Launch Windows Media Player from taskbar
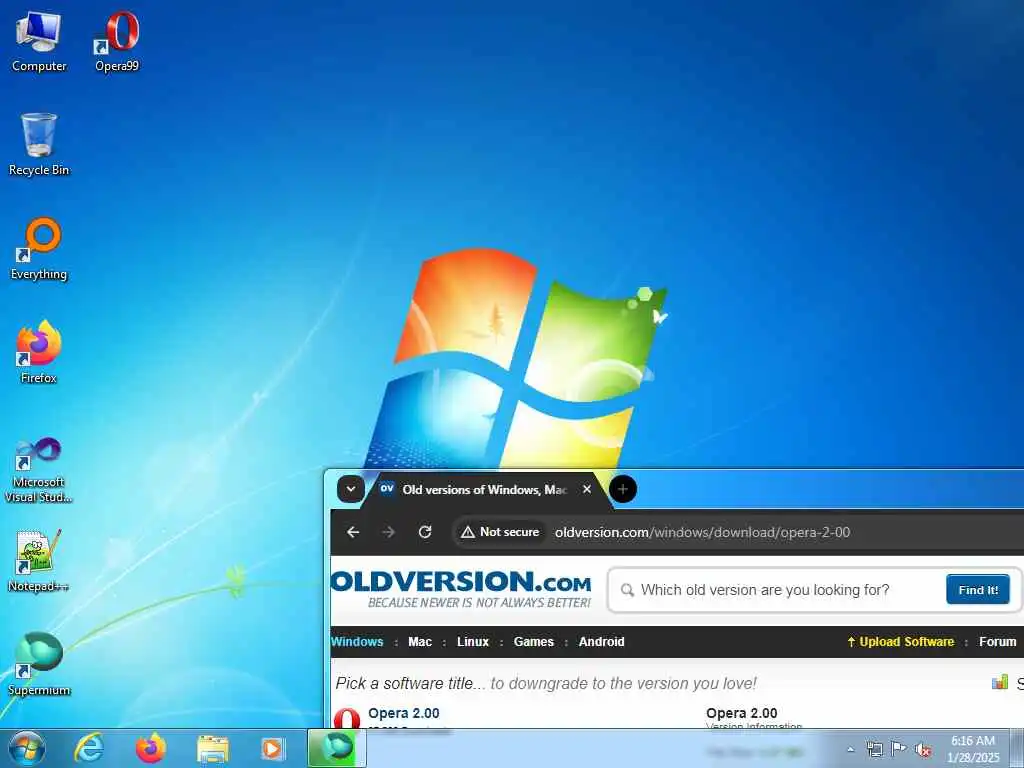 [273, 749]
